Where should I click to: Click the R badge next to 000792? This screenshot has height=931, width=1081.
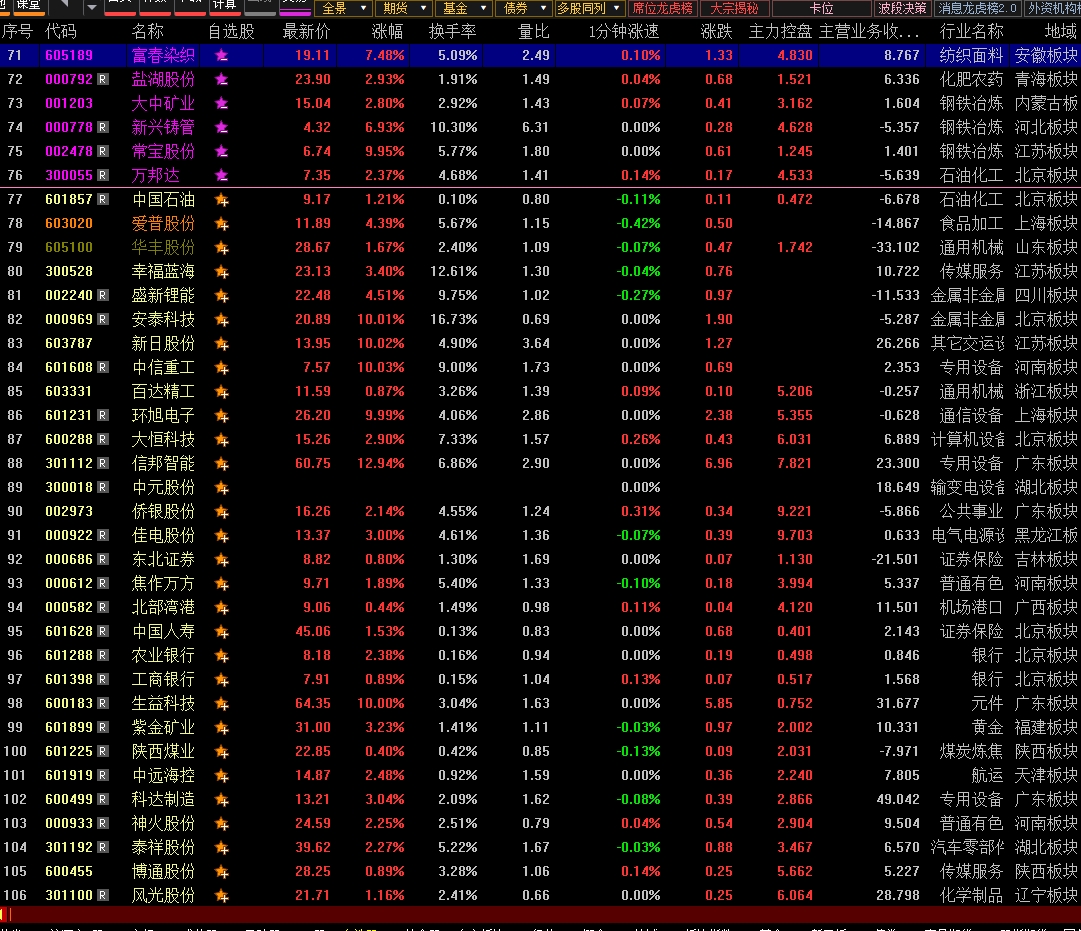(103, 79)
